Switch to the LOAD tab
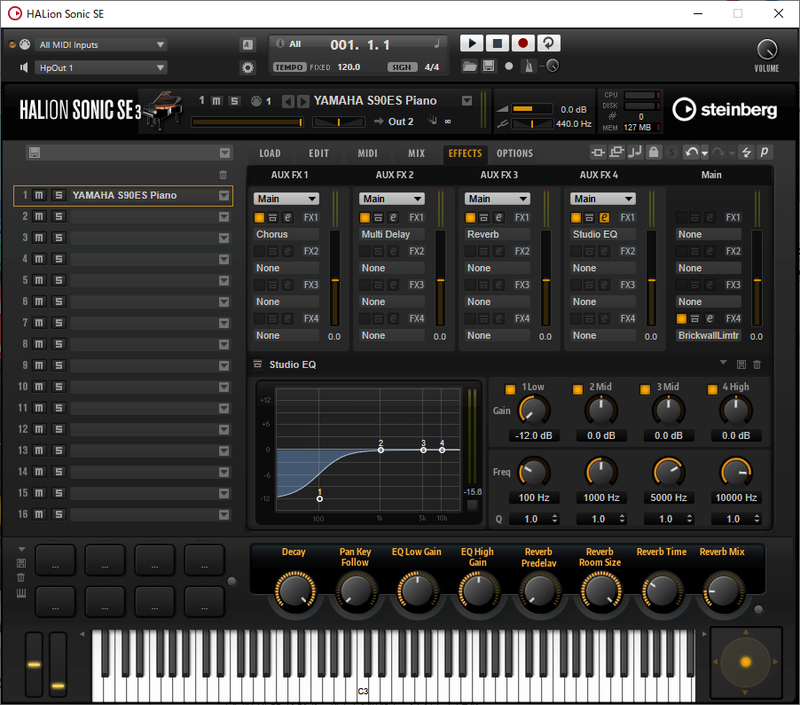The height and width of the screenshot is (705, 800). 270,153
